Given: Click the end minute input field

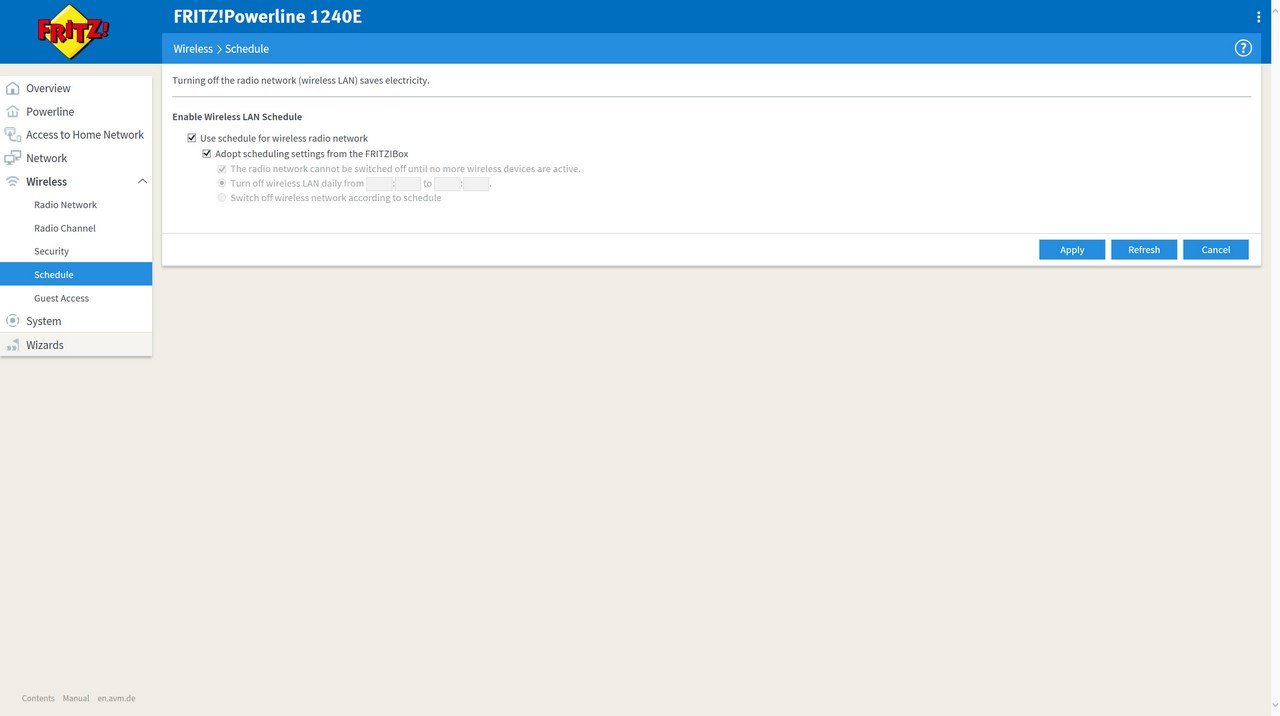Looking at the screenshot, I should pyautogui.click(x=476, y=184).
